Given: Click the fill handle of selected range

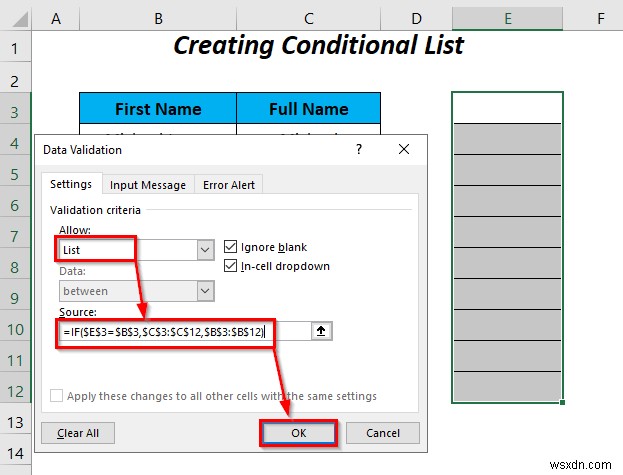Looking at the screenshot, I should tap(562, 402).
